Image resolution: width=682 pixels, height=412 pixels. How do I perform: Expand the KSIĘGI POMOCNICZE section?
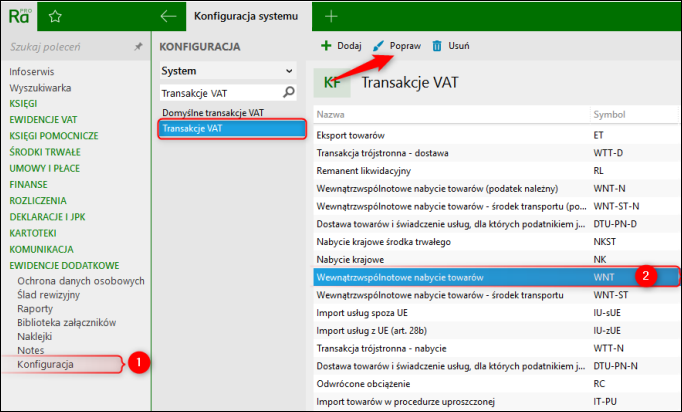point(54,136)
